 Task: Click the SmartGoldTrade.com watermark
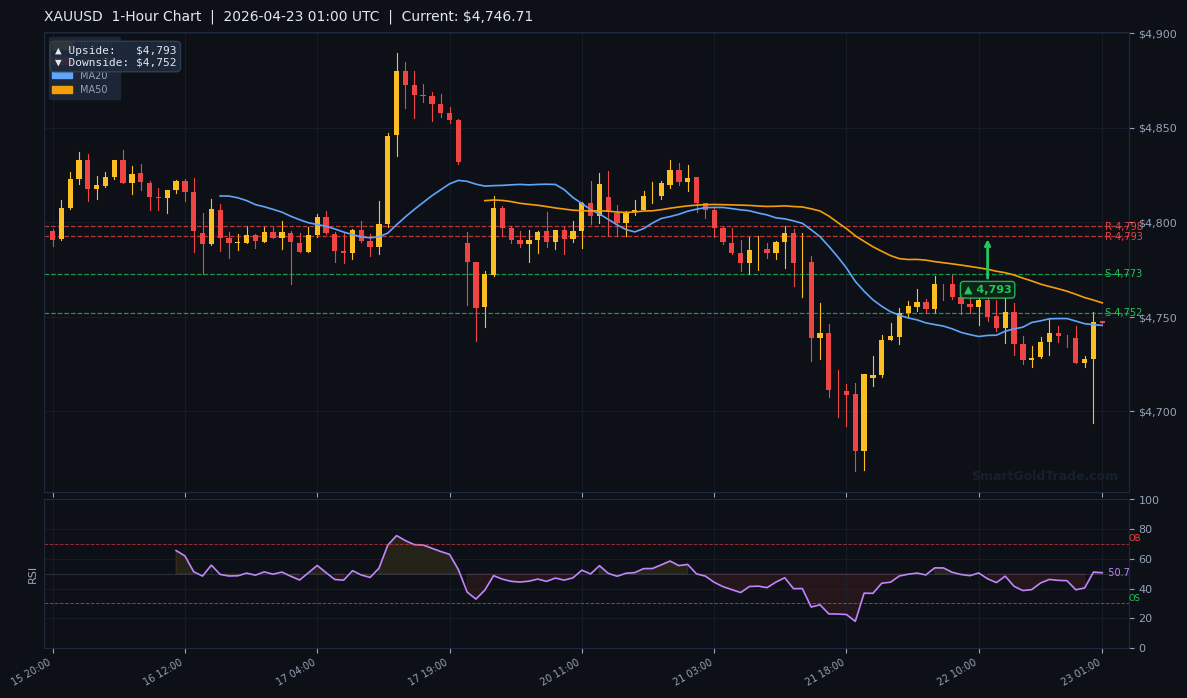(1045, 475)
